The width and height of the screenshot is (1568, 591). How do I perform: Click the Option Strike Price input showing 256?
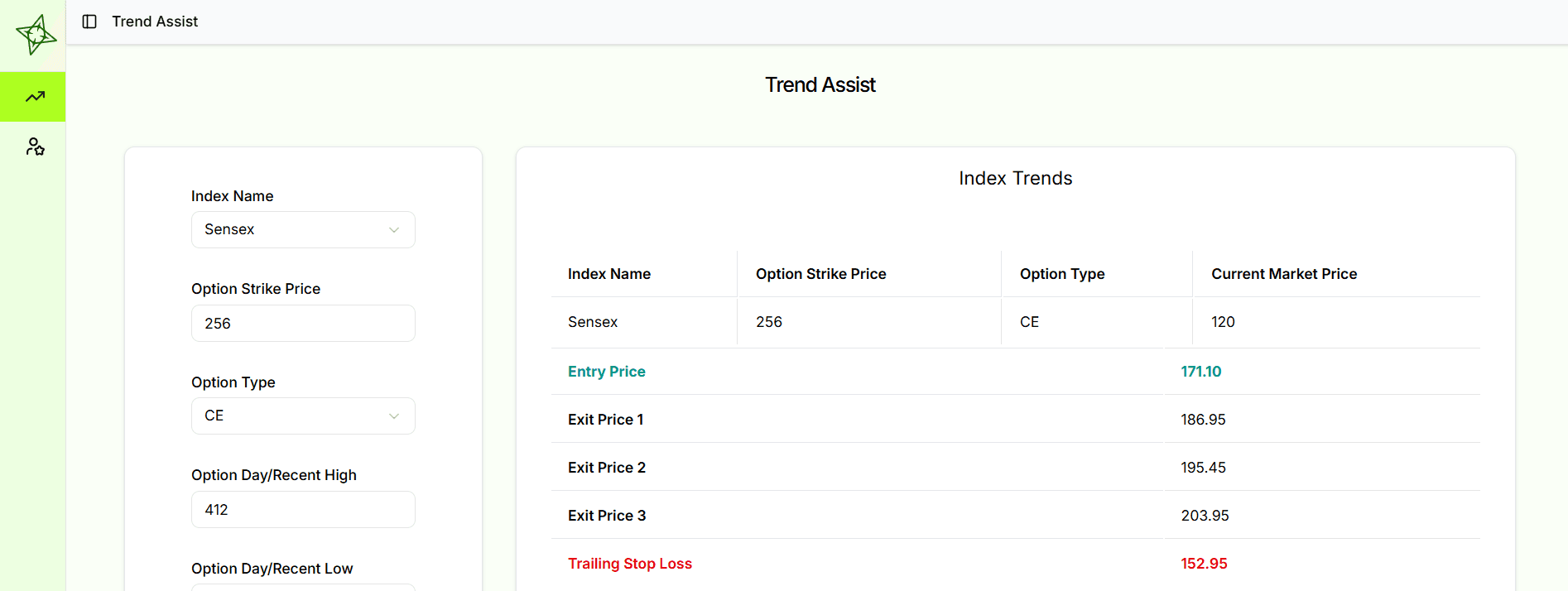[303, 323]
